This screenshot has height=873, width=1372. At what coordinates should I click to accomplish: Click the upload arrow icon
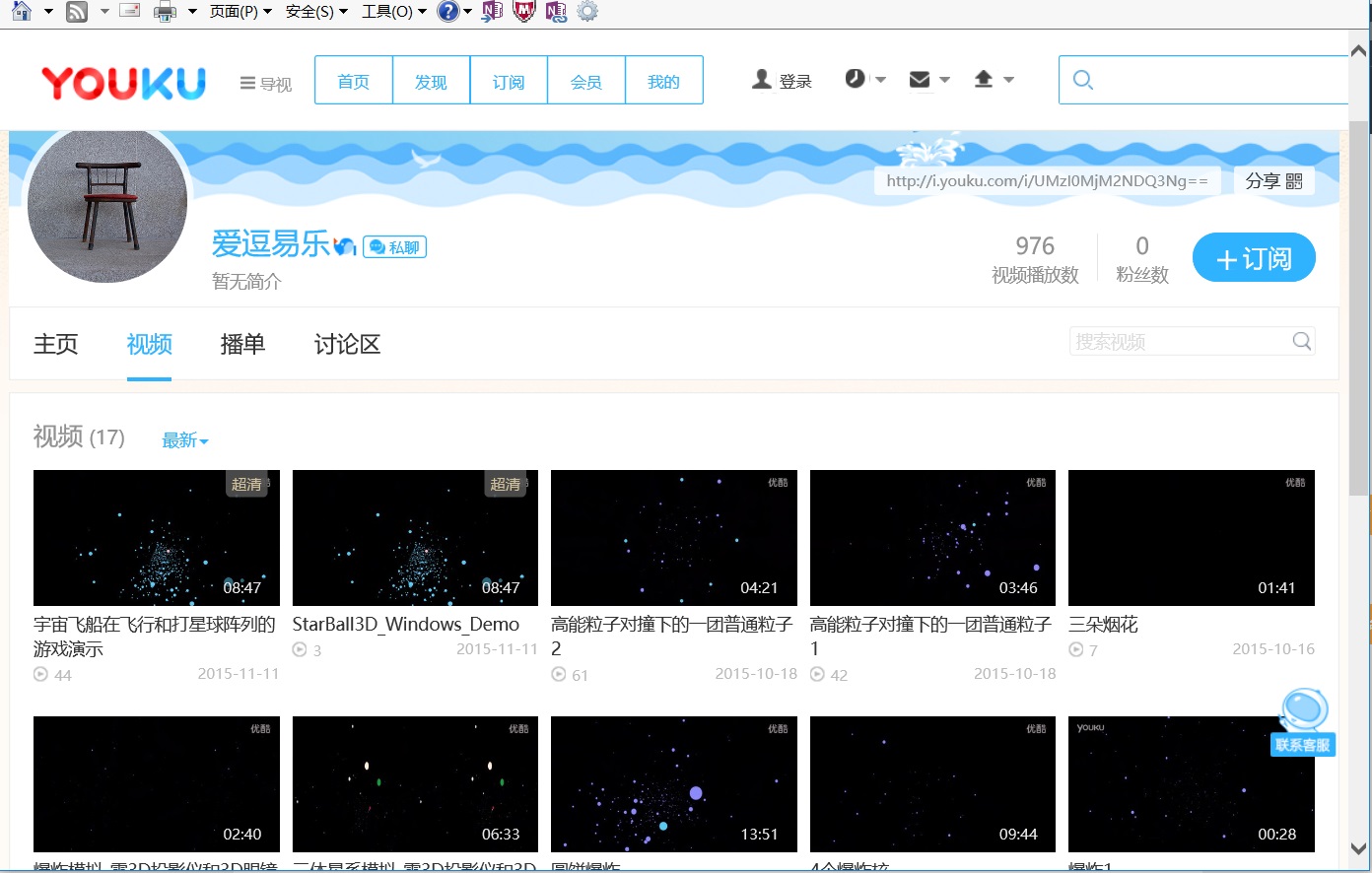pos(984,80)
